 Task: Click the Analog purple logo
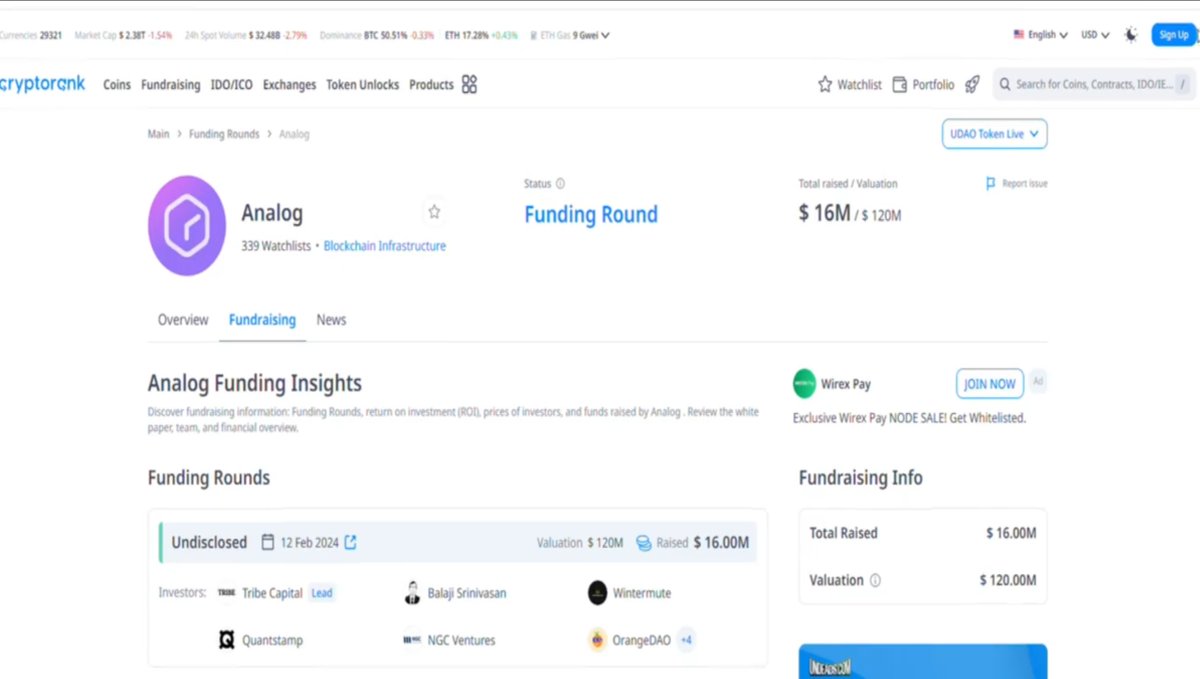pyautogui.click(x=187, y=226)
